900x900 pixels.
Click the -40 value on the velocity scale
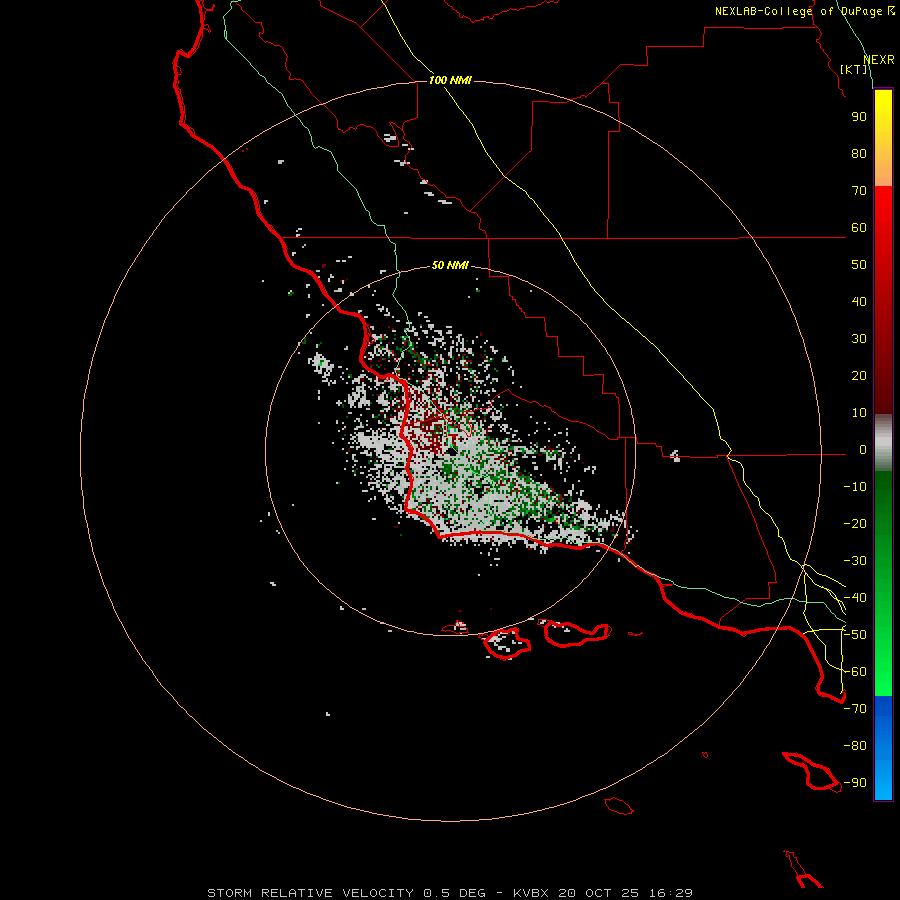(x=855, y=598)
